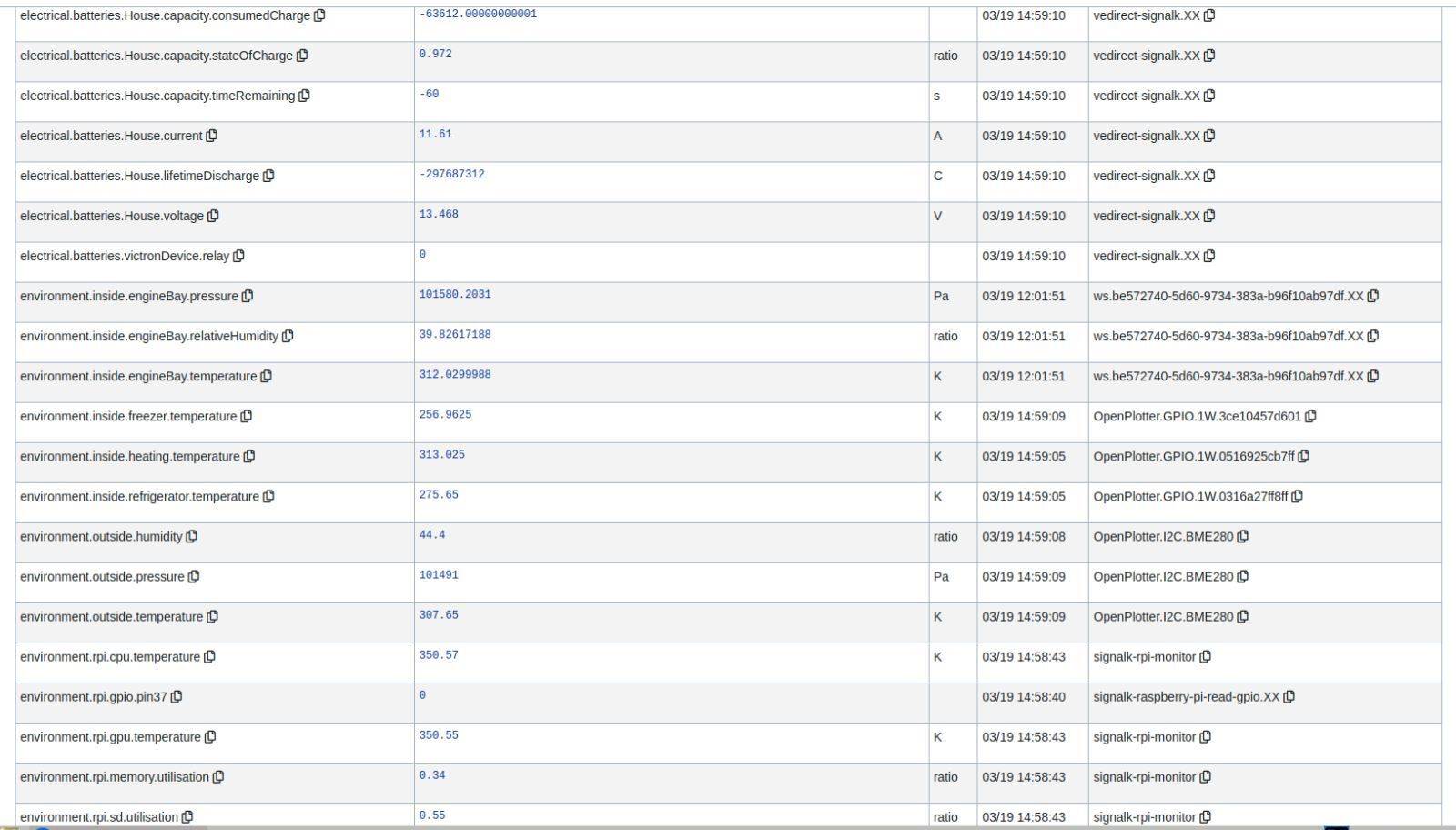This screenshot has width=1456, height=830.
Task: Copy the electrical.batteries.House.current path
Action: coord(212,136)
